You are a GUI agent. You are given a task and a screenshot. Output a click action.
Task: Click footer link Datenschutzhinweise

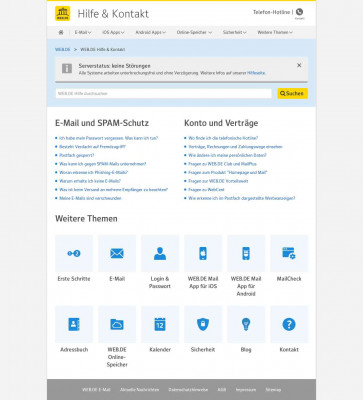[188, 389]
